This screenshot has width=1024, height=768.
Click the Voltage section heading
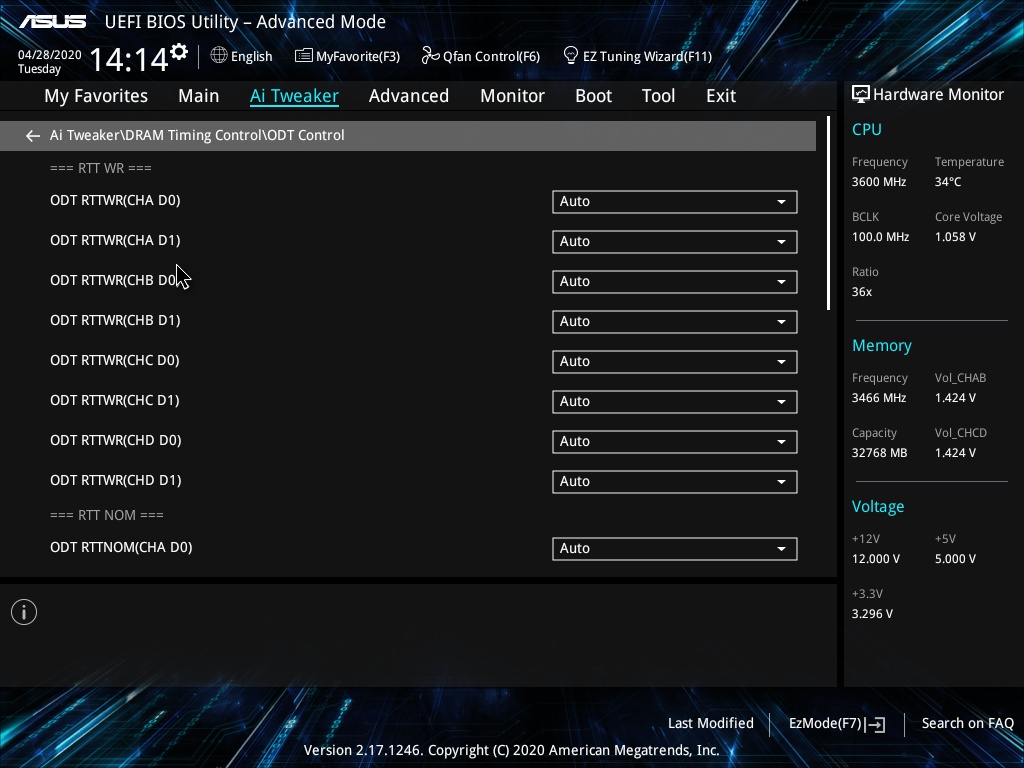click(878, 507)
